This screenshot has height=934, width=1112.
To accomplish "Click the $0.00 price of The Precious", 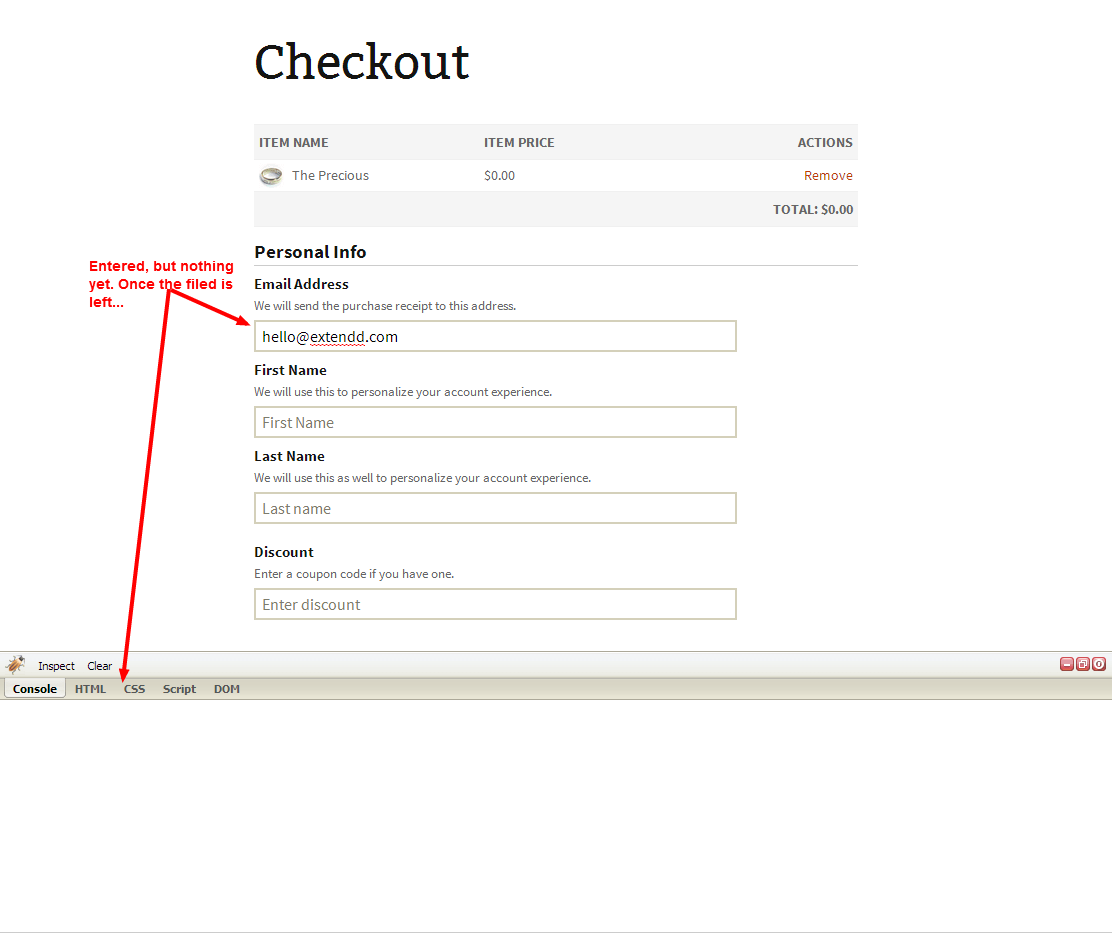I will [x=499, y=175].
